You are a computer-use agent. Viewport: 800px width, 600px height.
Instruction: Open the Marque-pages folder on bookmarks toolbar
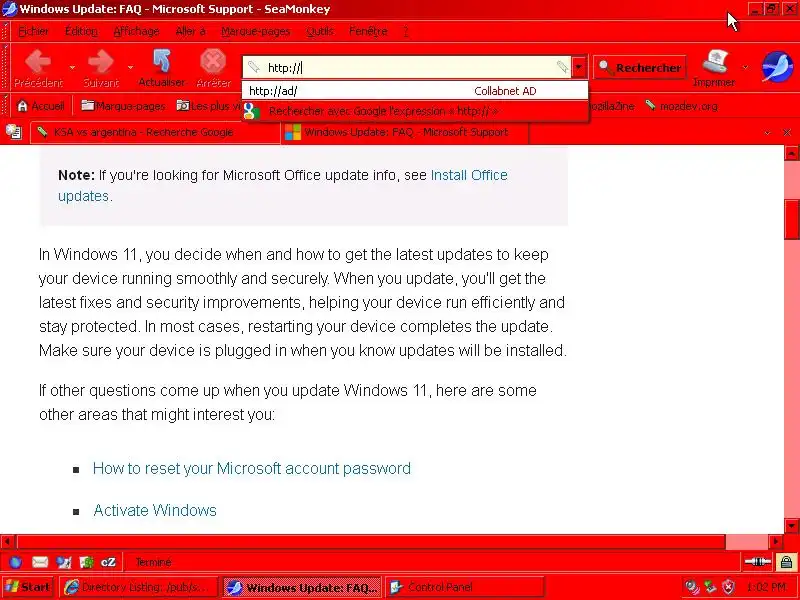[123, 106]
